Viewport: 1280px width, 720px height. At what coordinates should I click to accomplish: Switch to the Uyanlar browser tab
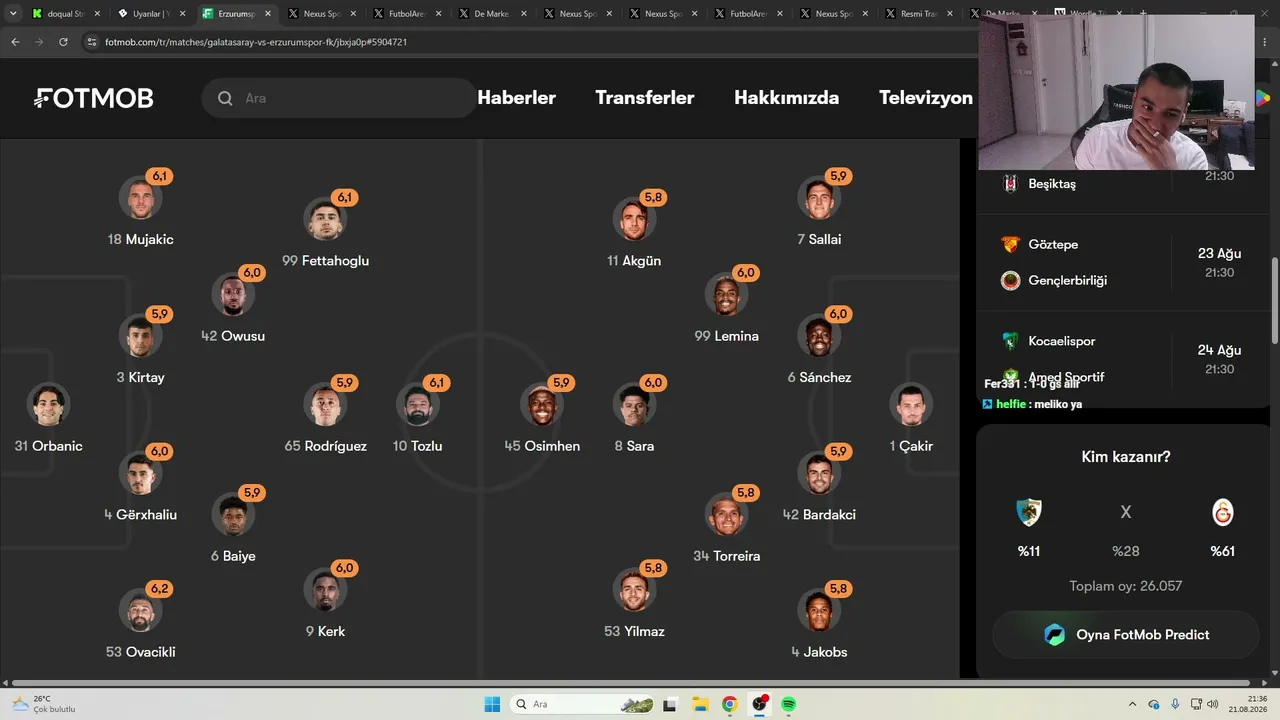point(150,14)
